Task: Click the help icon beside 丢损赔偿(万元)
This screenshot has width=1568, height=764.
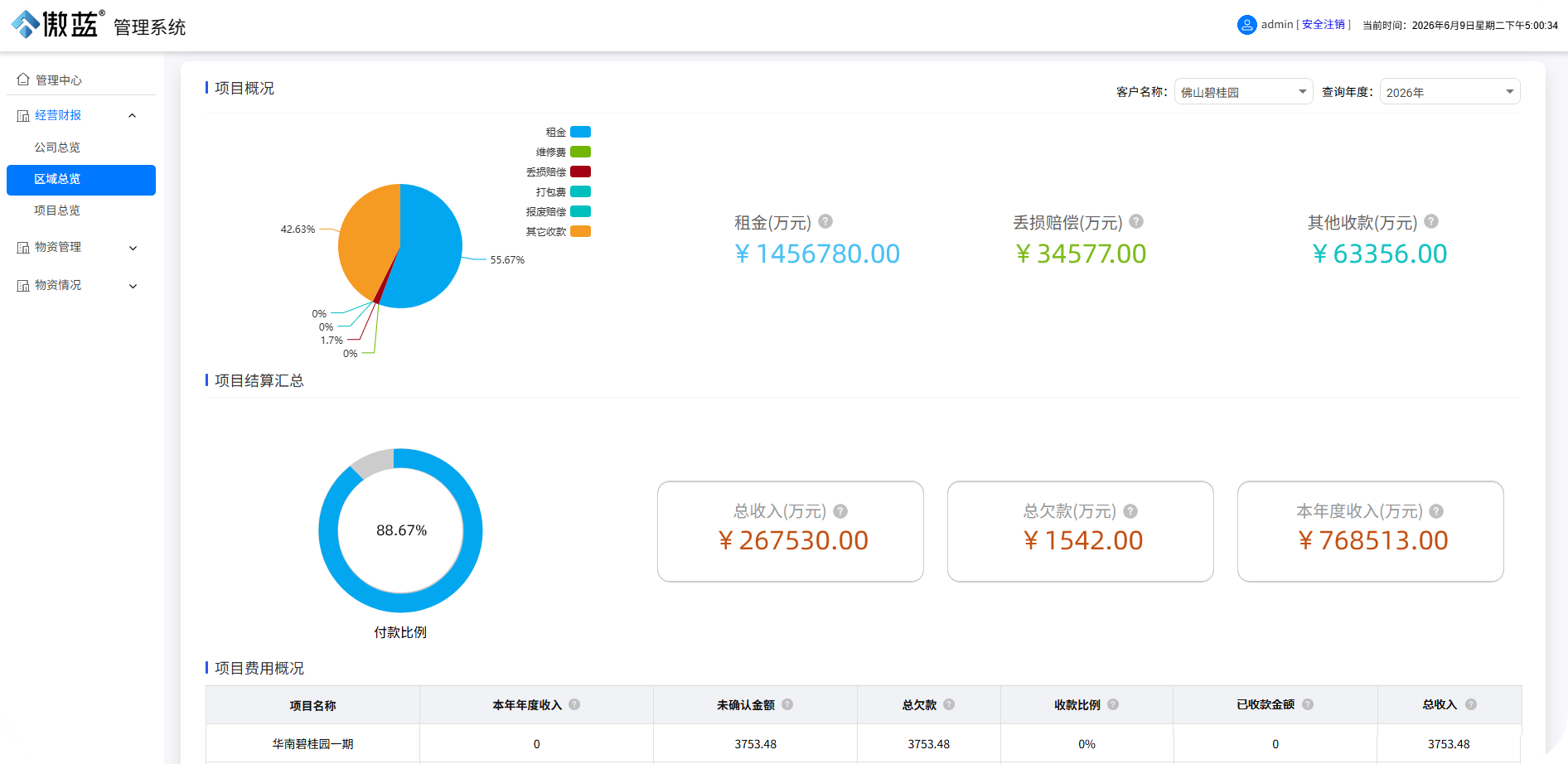Action: pyautogui.click(x=1136, y=221)
